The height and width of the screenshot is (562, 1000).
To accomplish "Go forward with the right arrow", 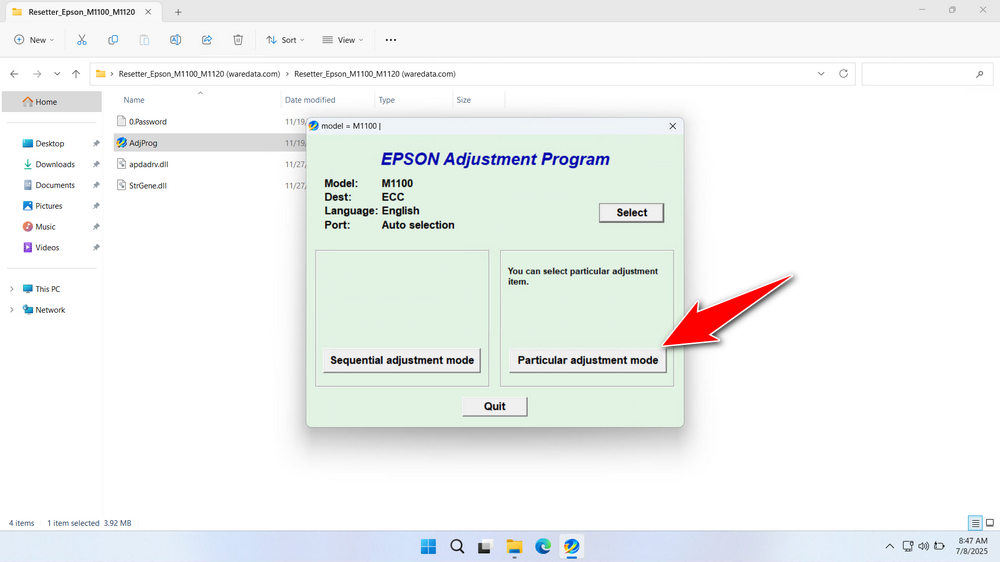I will tap(37, 74).
